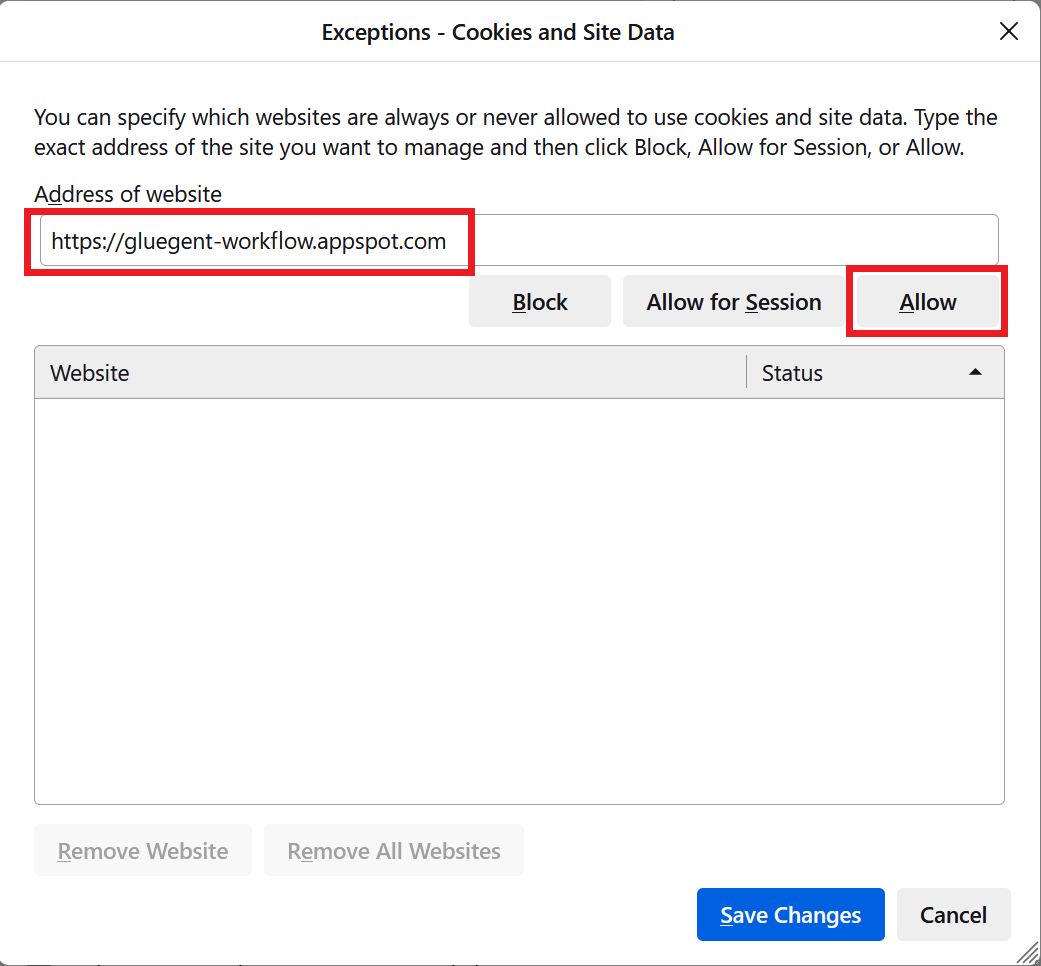
Task: Click the Block button
Action: pos(540,302)
